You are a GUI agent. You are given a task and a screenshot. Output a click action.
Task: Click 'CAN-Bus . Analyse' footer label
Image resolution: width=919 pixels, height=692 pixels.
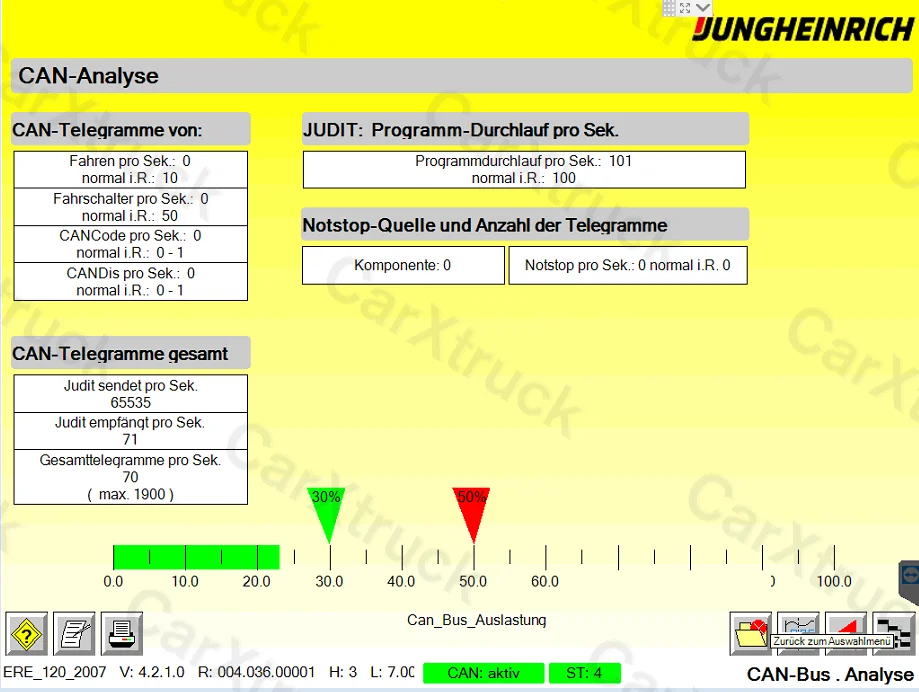tap(830, 674)
